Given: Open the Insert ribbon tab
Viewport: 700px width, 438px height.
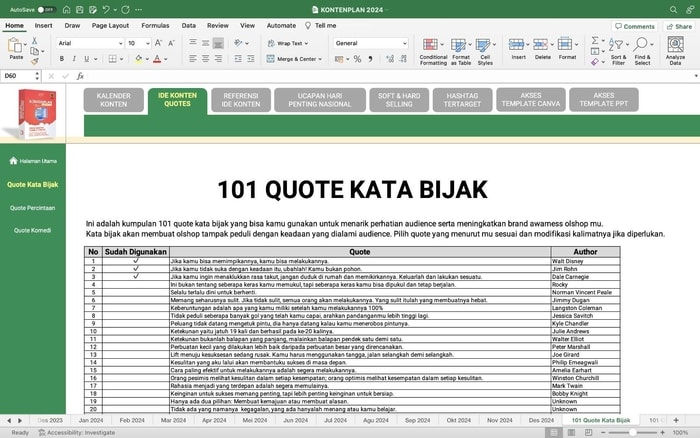Looking at the screenshot, I should pyautogui.click(x=43, y=25).
